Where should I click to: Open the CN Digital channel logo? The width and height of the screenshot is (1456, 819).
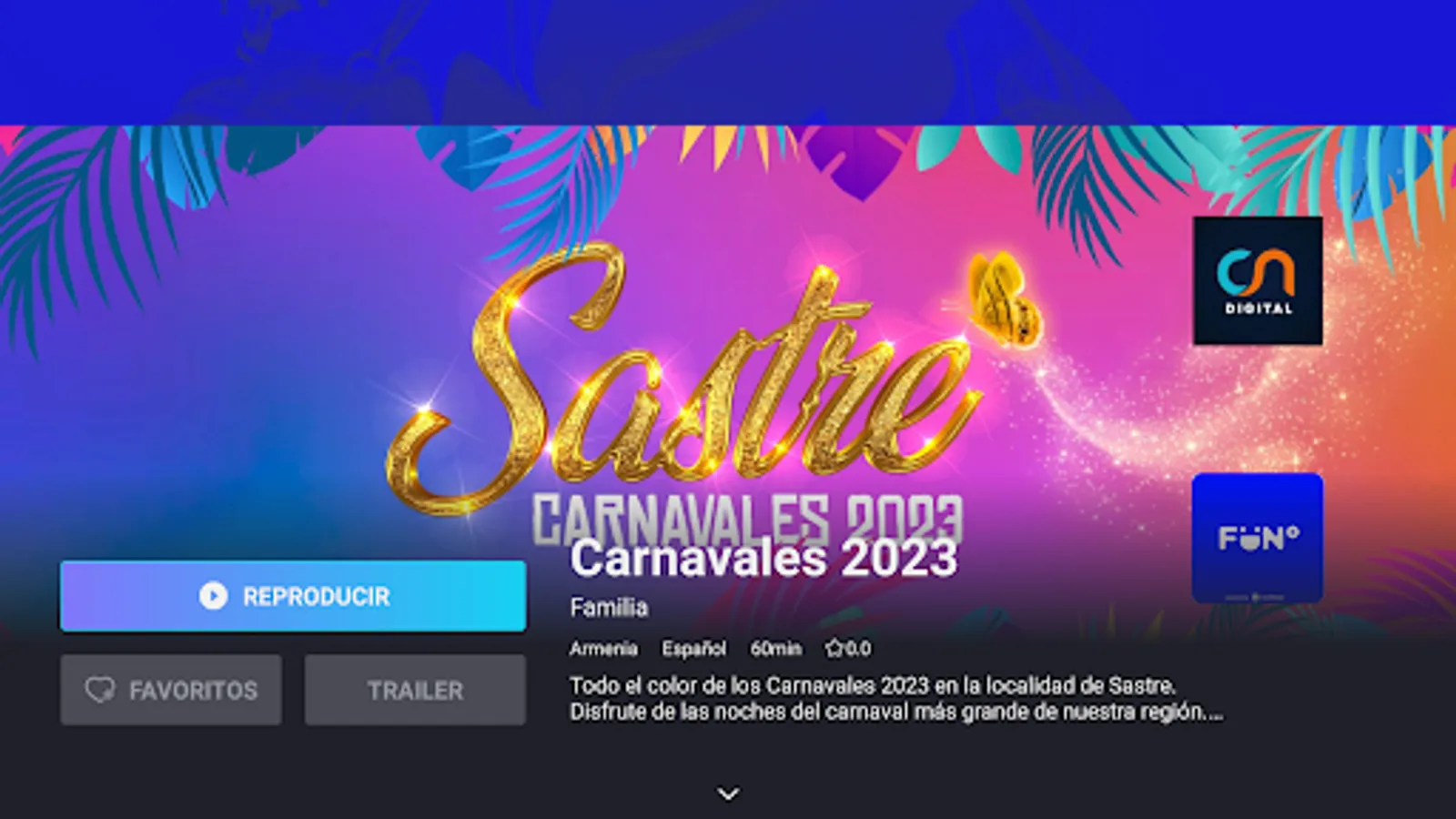click(x=1258, y=280)
